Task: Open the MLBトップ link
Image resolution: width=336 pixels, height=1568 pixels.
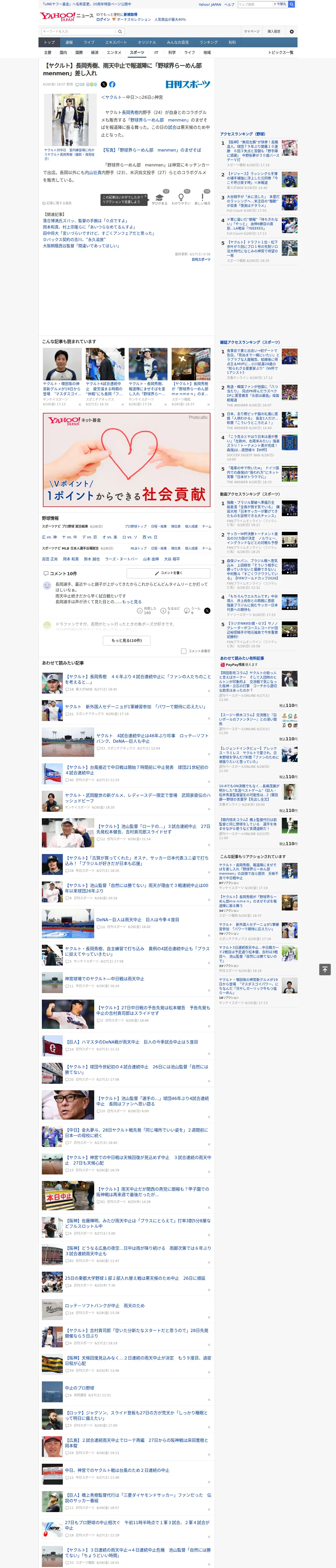Action: click(x=138, y=549)
